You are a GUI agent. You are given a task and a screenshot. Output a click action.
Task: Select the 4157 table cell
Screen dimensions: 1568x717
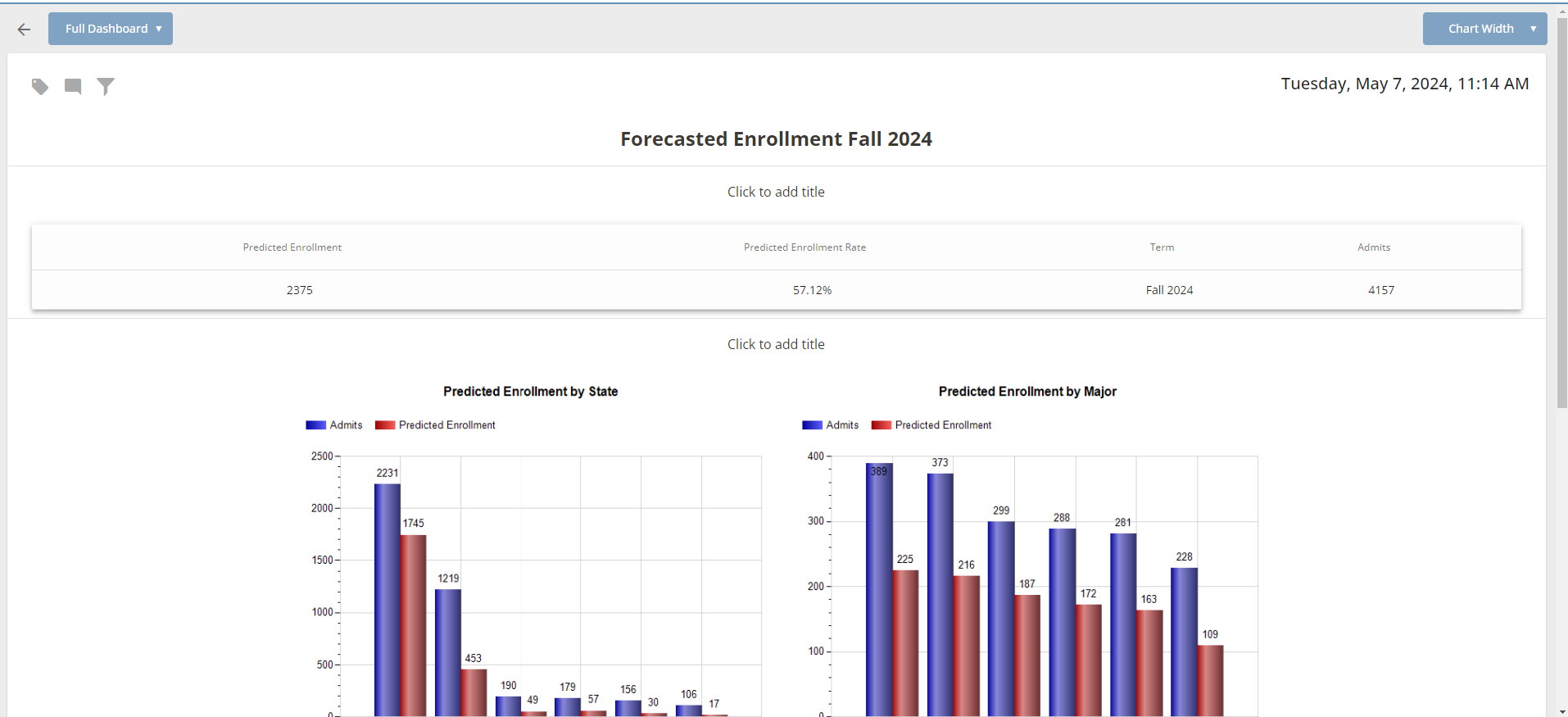[x=1381, y=290]
